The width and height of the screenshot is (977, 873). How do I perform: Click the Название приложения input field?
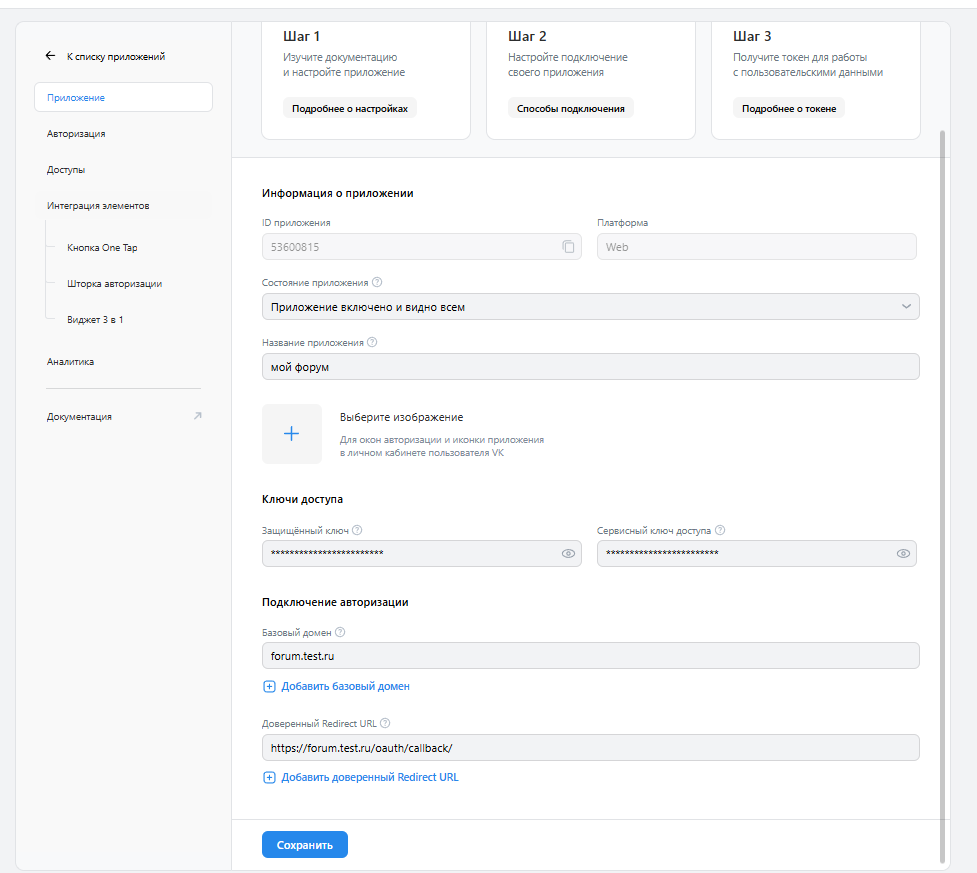(590, 366)
